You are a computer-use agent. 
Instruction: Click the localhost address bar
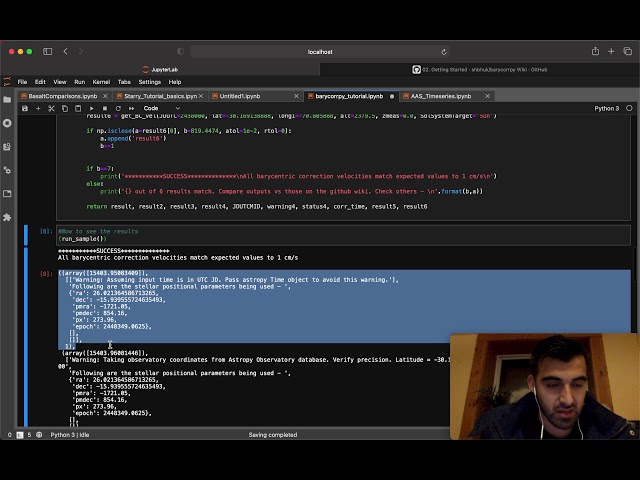[x=320, y=51]
